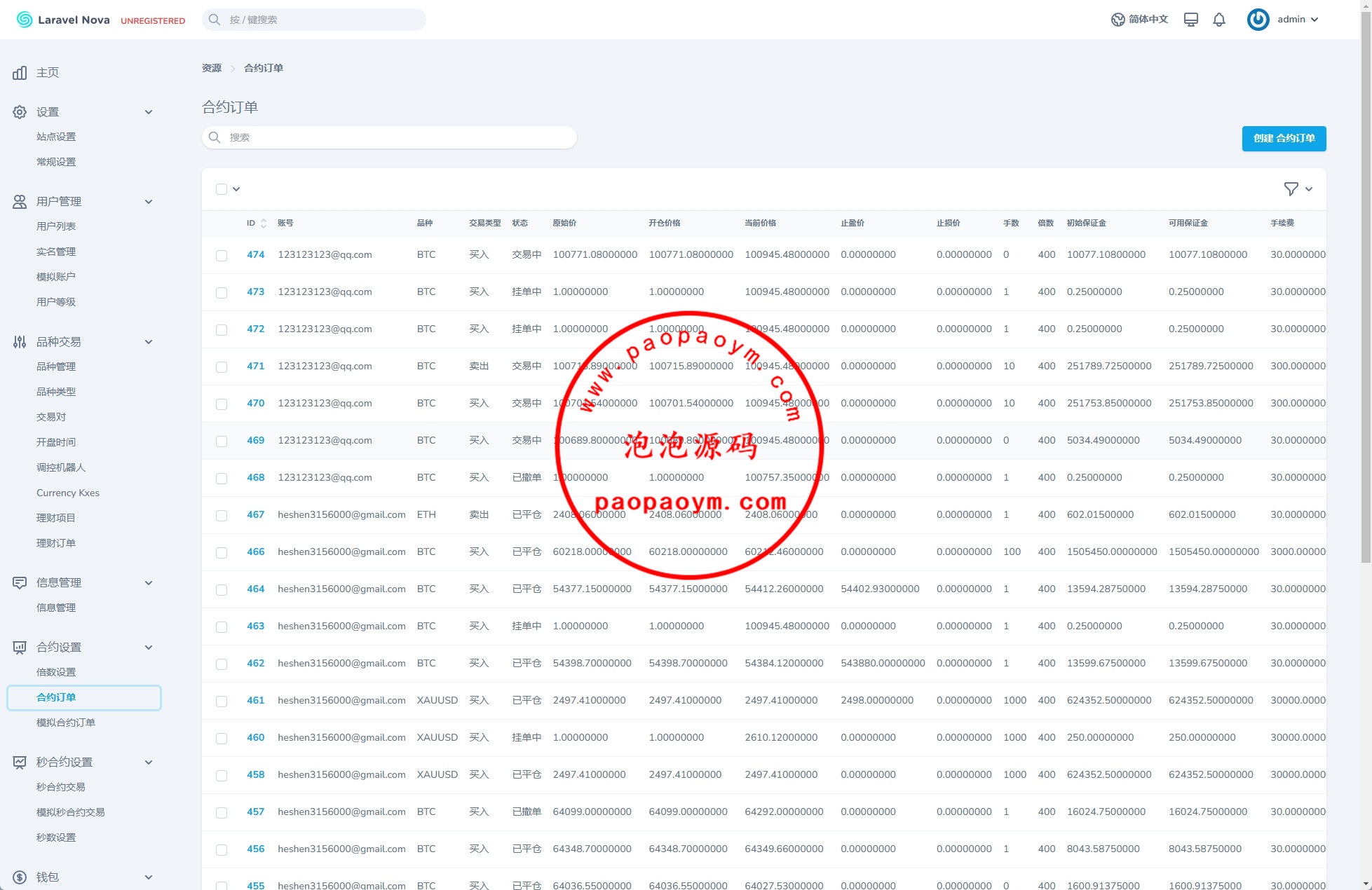Select the checkbox for order 474
This screenshot has height=890, width=1372.
(x=222, y=256)
